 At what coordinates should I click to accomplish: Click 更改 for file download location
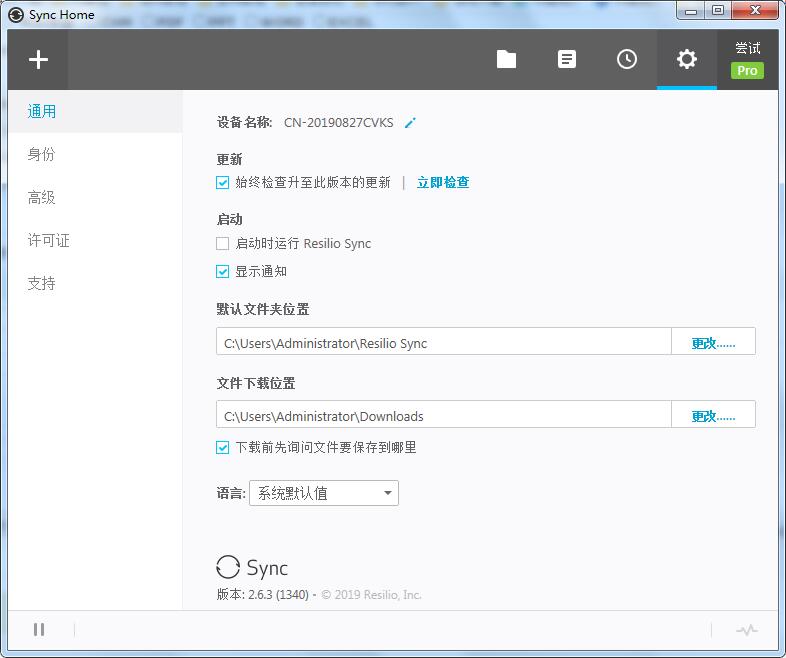(713, 416)
